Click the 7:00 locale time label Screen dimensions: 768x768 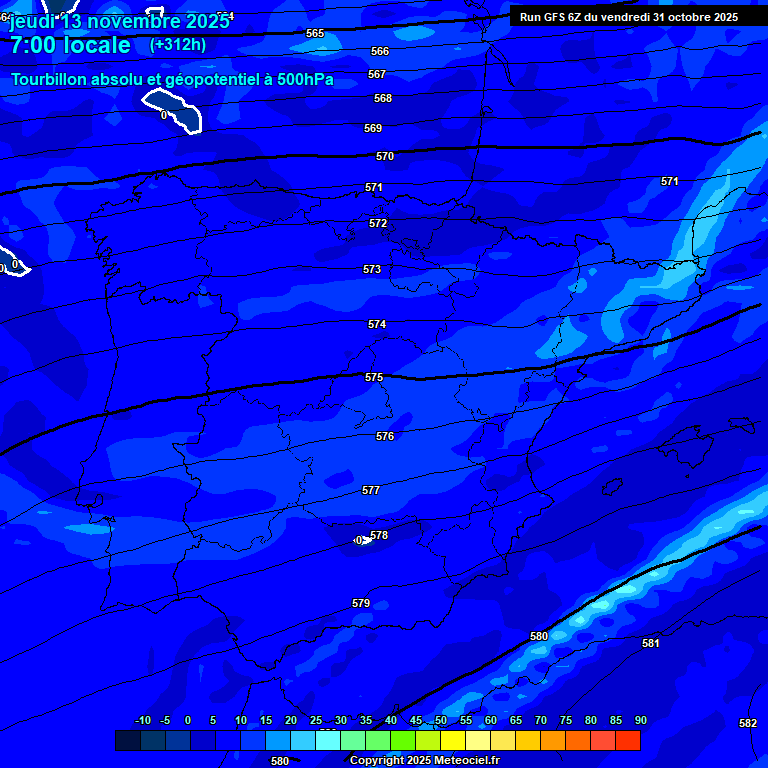click(70, 46)
